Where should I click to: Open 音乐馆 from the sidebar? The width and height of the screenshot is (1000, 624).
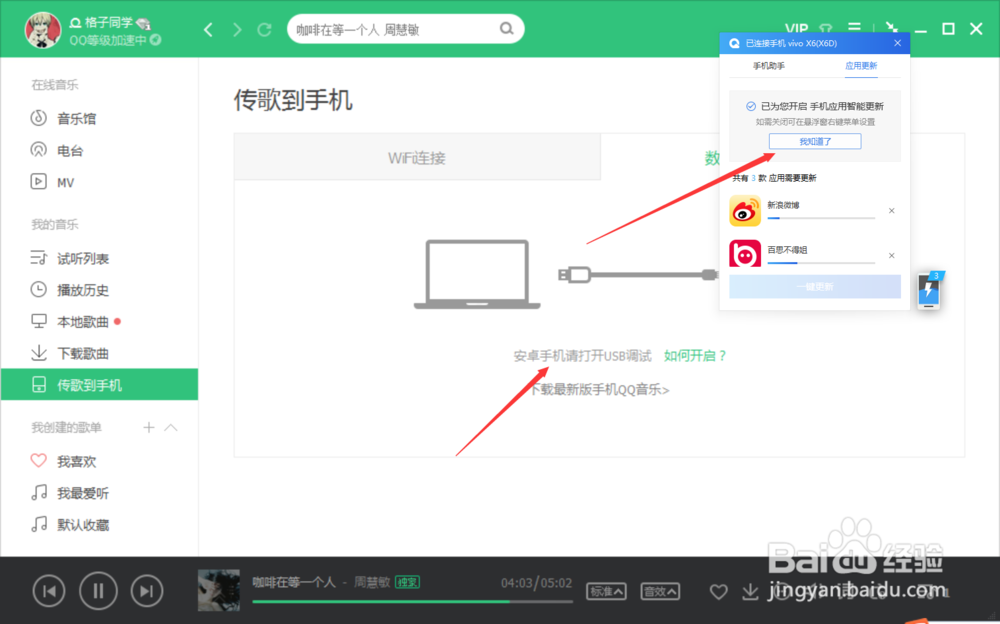[x=68, y=118]
